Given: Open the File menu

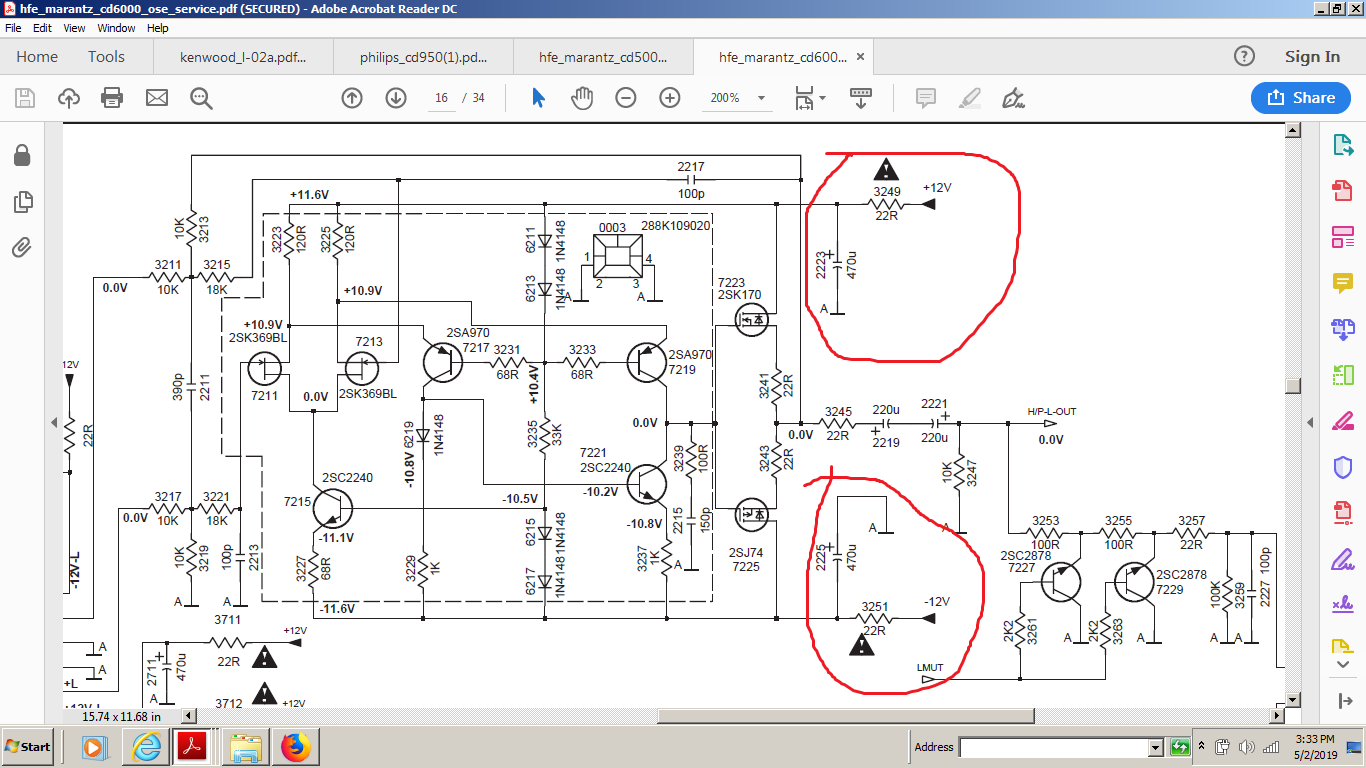Looking at the screenshot, I should [13, 28].
